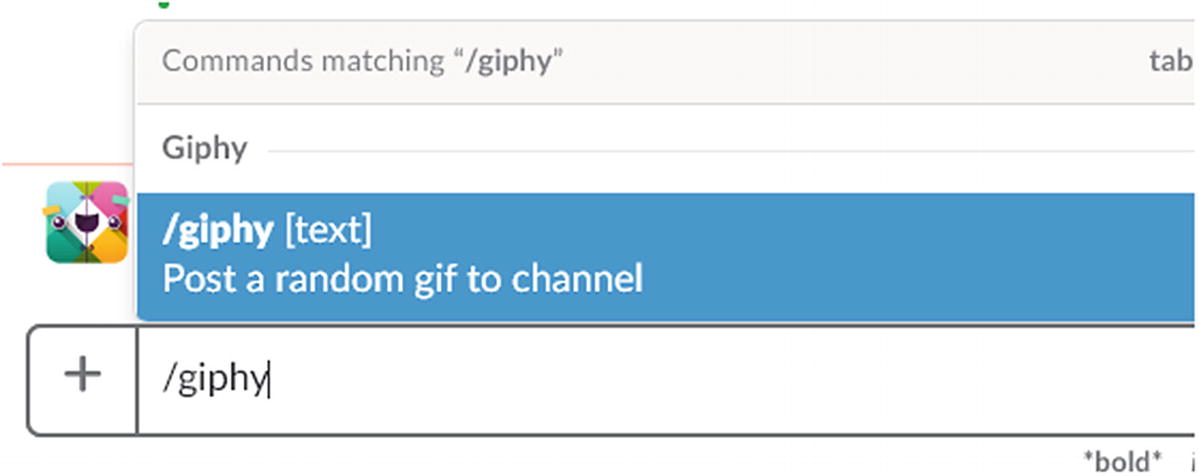Open the colorful user avatar

[x=87, y=222]
